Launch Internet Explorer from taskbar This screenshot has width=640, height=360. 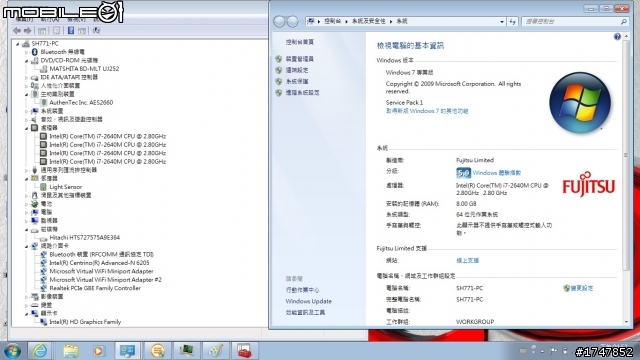(40, 351)
